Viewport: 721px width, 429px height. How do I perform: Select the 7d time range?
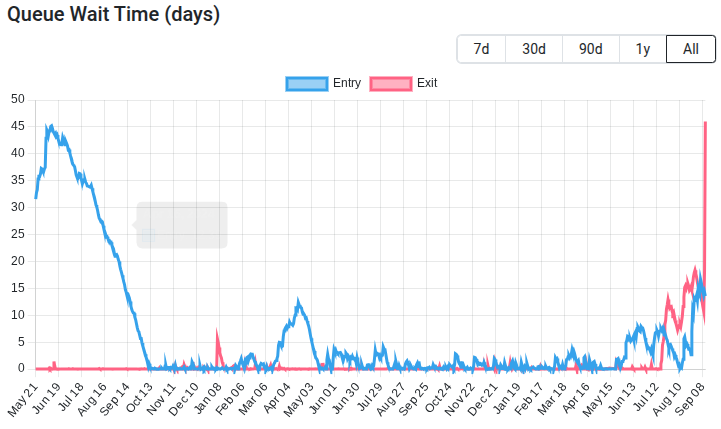point(481,49)
